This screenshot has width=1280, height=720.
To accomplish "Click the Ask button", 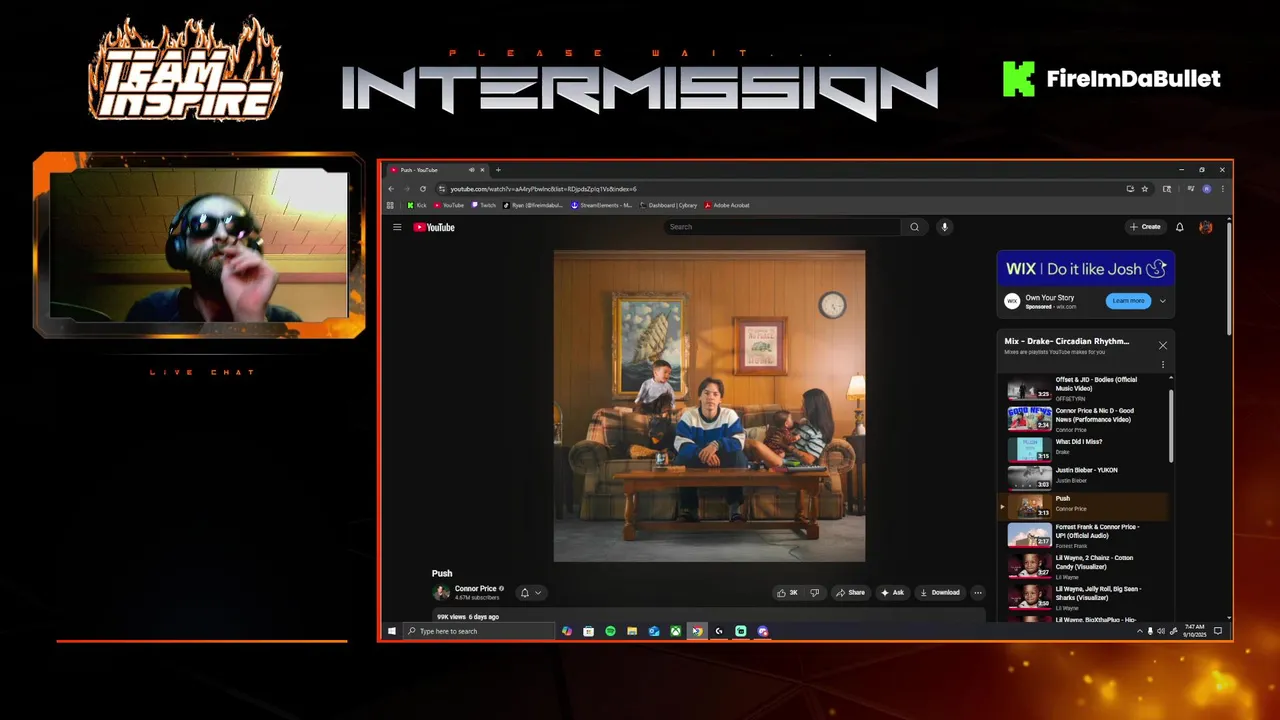I will [892, 592].
